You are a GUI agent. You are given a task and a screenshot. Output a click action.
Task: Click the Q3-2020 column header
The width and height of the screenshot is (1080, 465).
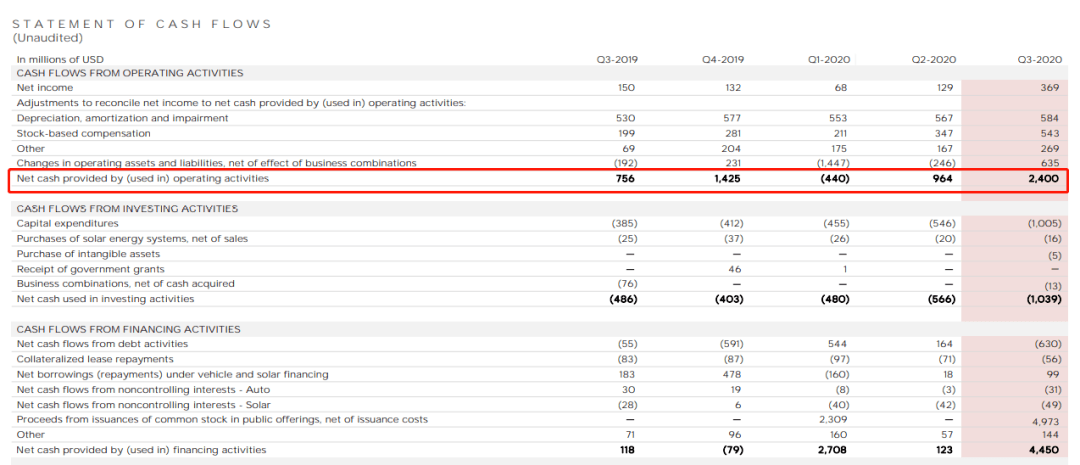(x=1039, y=60)
